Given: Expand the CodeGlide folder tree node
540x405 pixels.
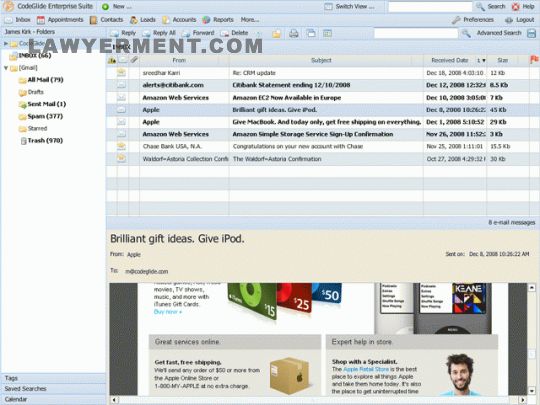Looking at the screenshot, I should 6,44.
